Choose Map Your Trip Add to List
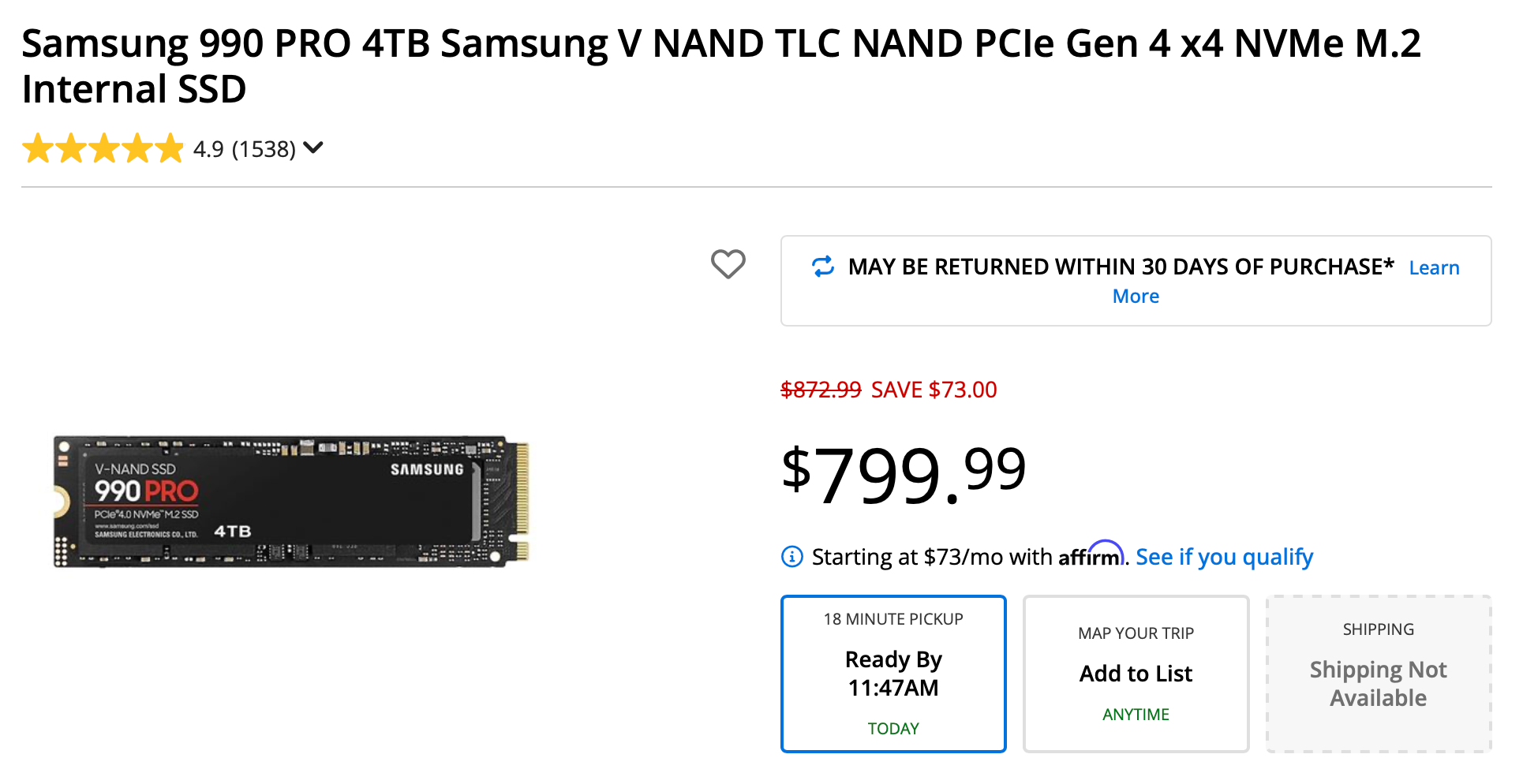 click(1136, 674)
